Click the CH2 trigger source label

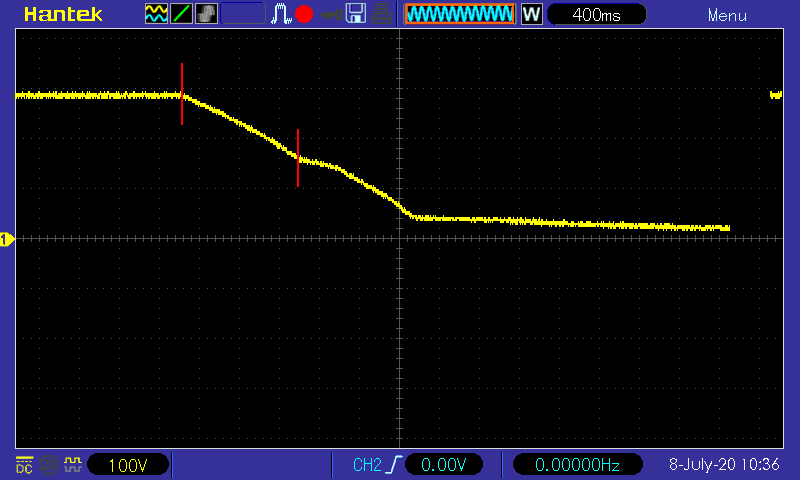367,465
